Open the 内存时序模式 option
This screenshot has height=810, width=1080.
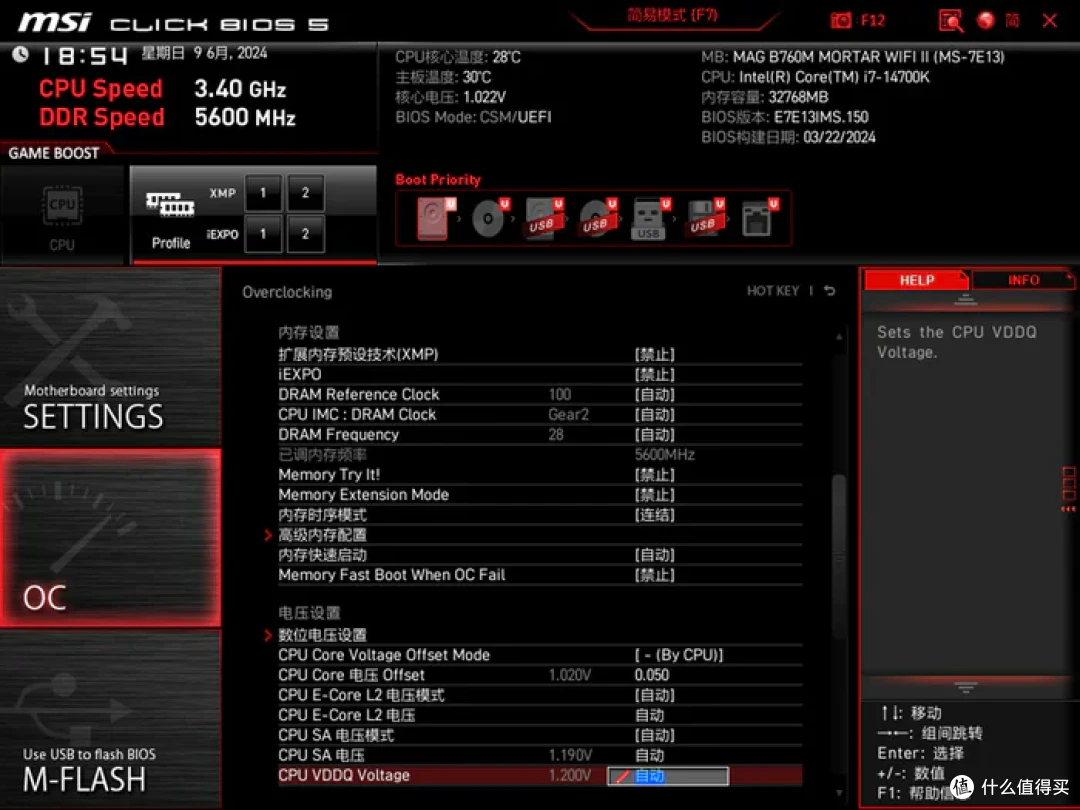coord(540,515)
